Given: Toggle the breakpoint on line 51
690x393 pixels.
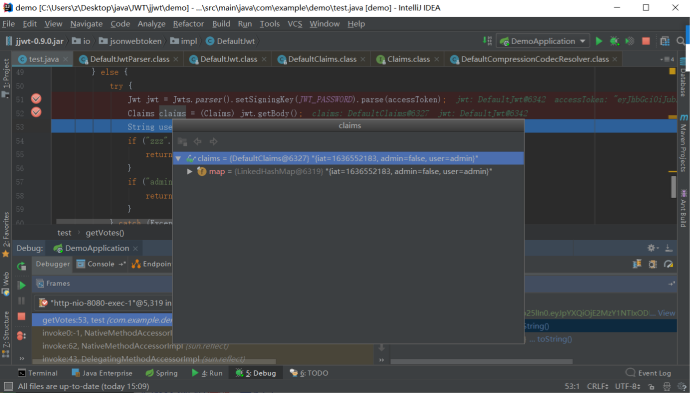Looking at the screenshot, I should 36,99.
